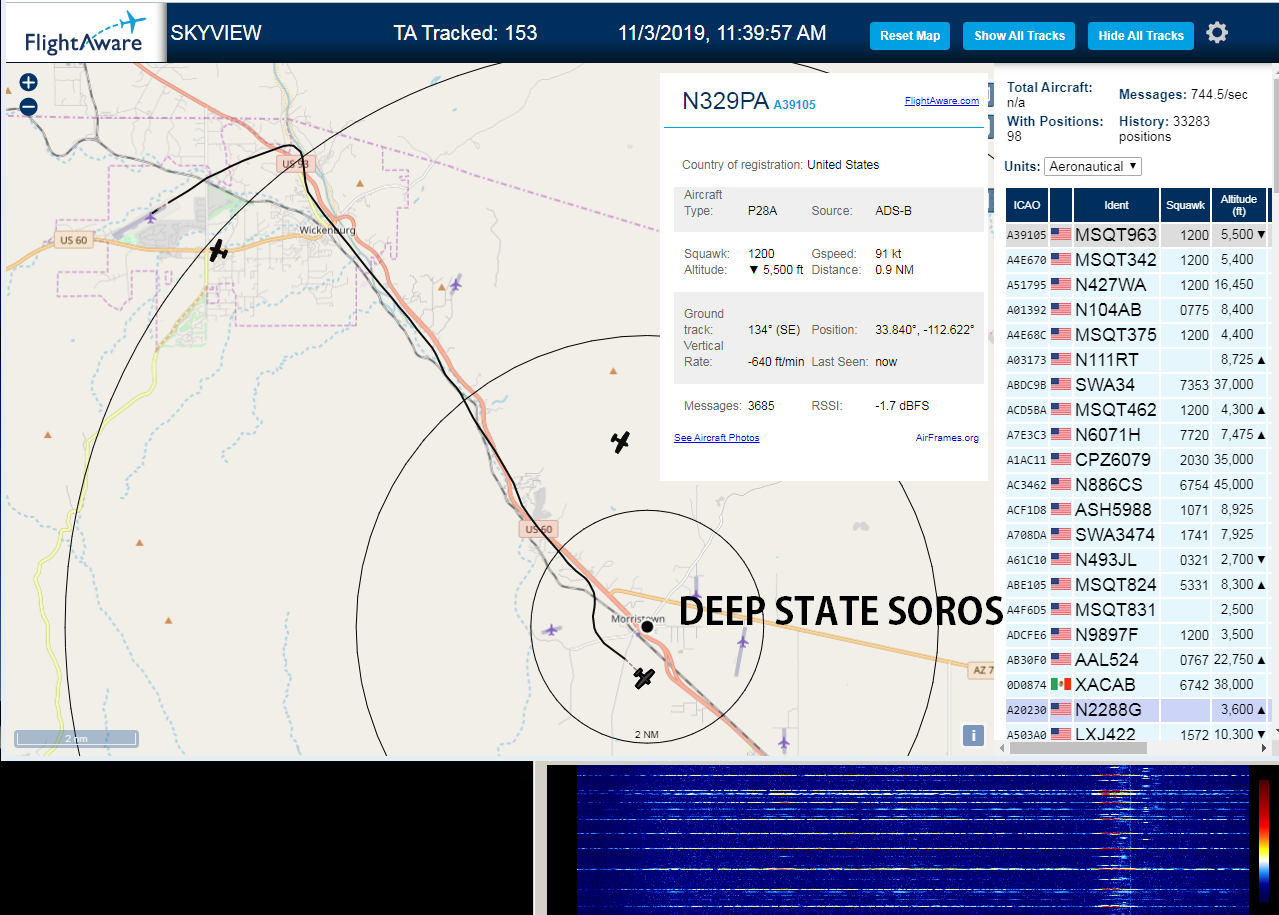Click the TA Tracked: 153 counter
The image size is (1279, 915).
pyautogui.click(x=465, y=33)
